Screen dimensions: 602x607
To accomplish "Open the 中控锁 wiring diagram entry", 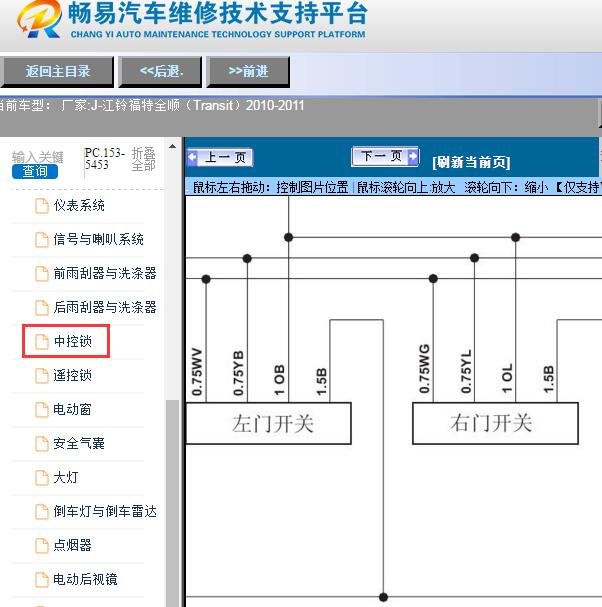I will tap(72, 341).
